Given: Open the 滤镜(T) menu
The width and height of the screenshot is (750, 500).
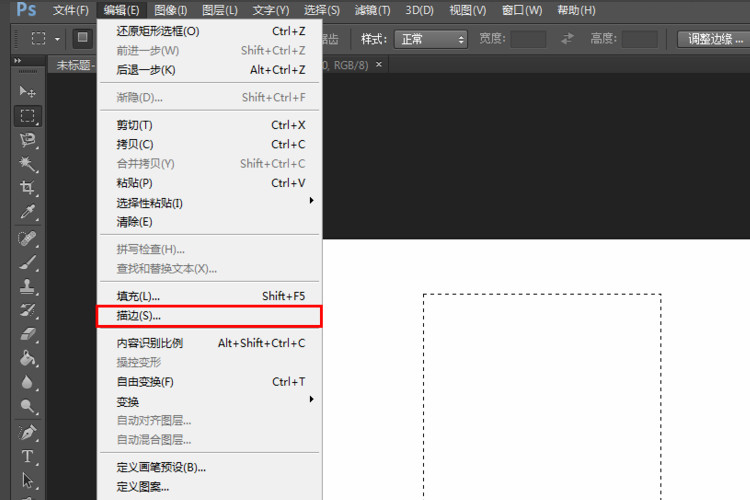Looking at the screenshot, I should pos(373,10).
